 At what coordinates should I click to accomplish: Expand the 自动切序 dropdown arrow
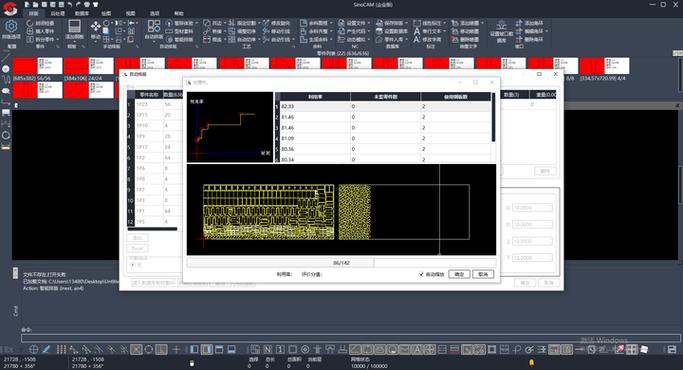point(259,39)
